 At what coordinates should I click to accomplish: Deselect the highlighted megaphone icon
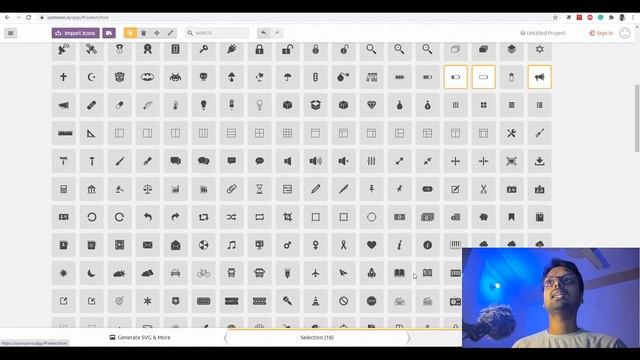point(540,77)
